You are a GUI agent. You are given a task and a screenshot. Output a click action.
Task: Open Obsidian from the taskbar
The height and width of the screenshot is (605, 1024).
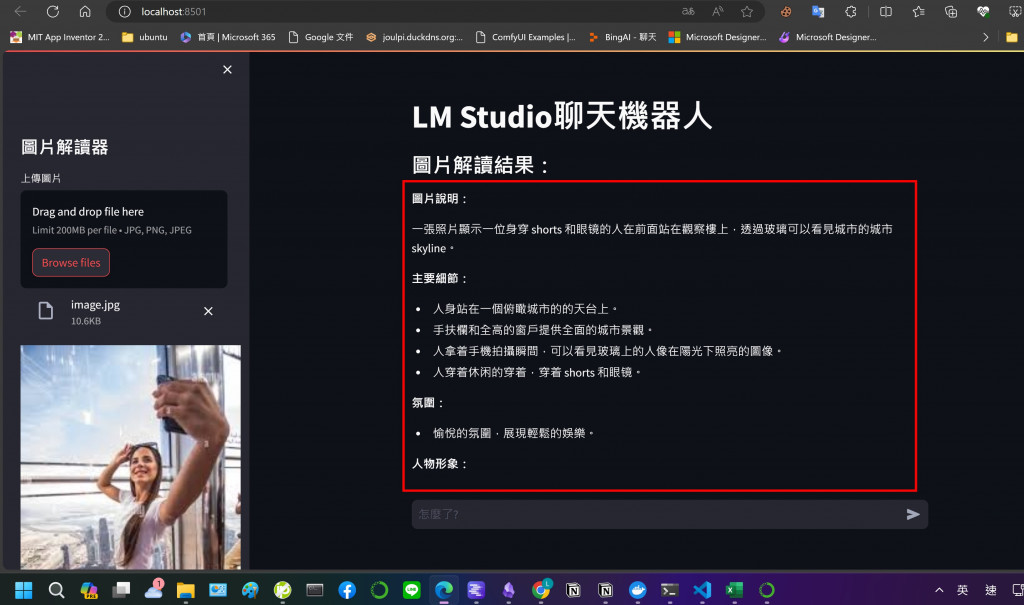pos(509,590)
